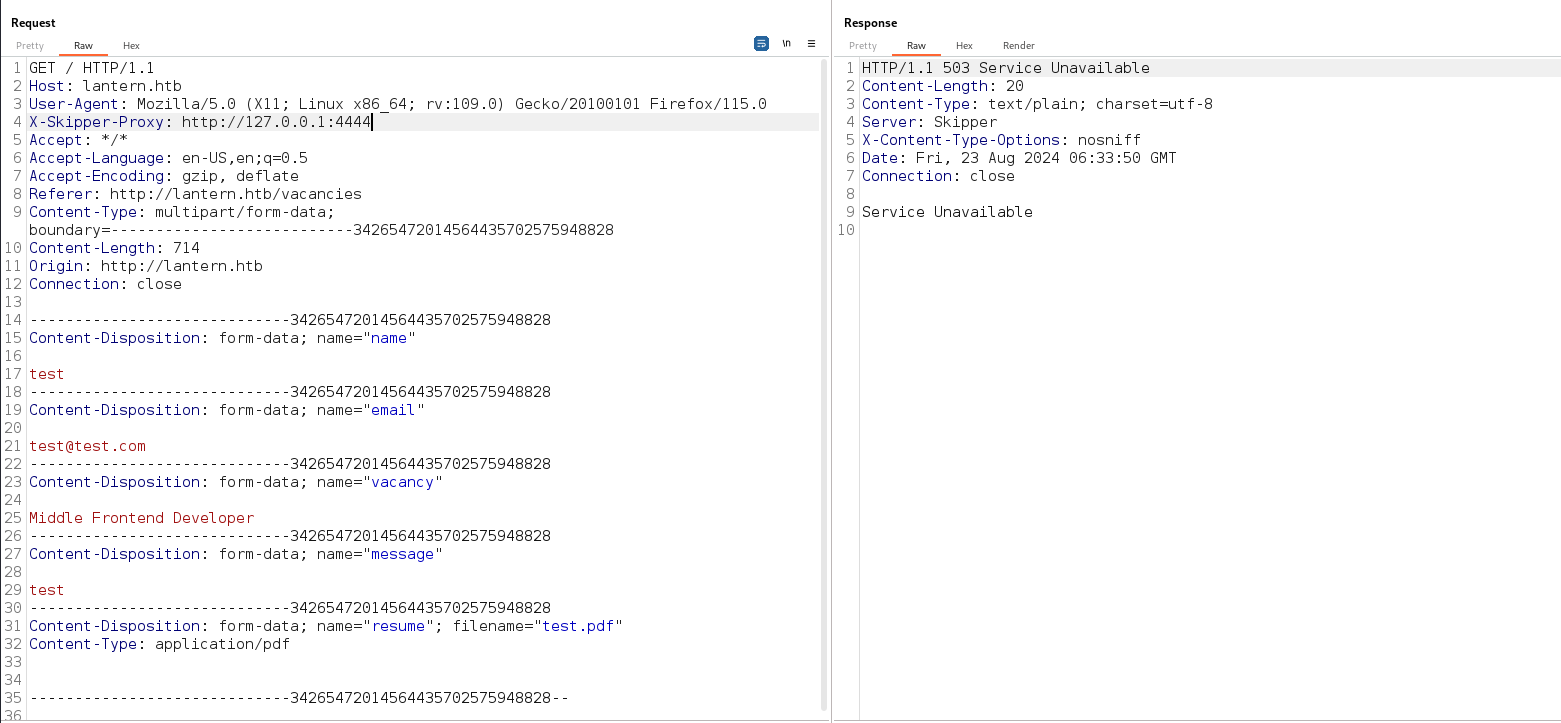
Task: Click the Request panel vertical scrollbar
Action: (x=824, y=385)
